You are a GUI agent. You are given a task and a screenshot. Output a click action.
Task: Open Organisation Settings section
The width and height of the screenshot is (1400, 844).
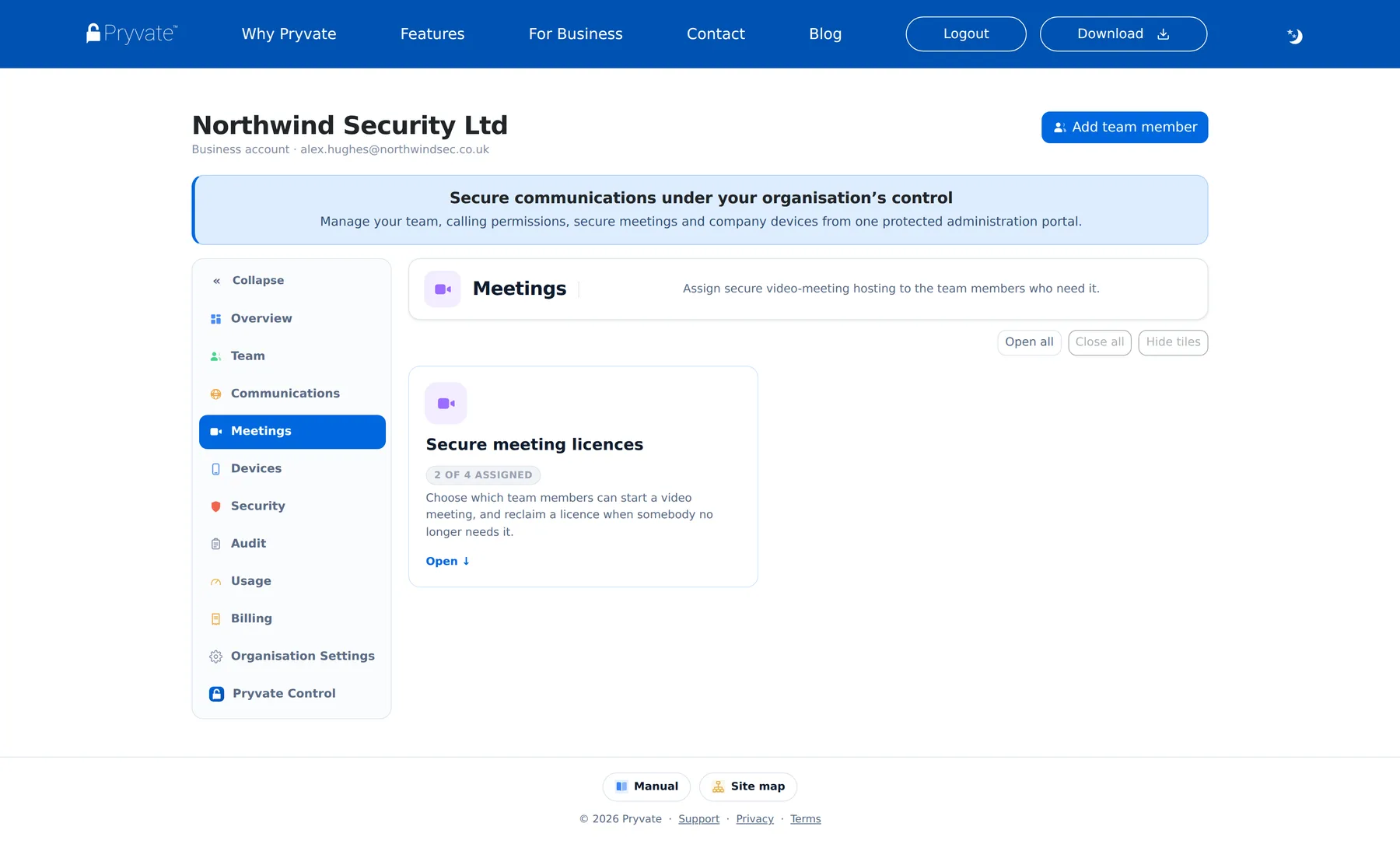coord(292,657)
